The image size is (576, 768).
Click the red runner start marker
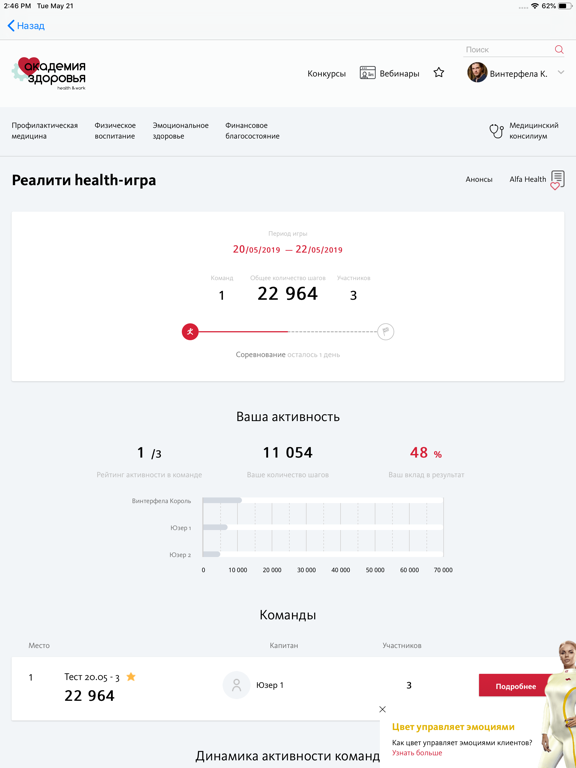pyautogui.click(x=190, y=332)
